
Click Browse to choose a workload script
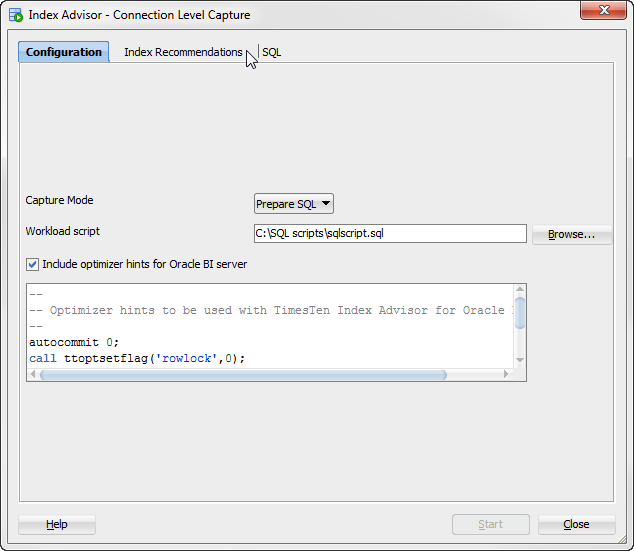tap(572, 234)
